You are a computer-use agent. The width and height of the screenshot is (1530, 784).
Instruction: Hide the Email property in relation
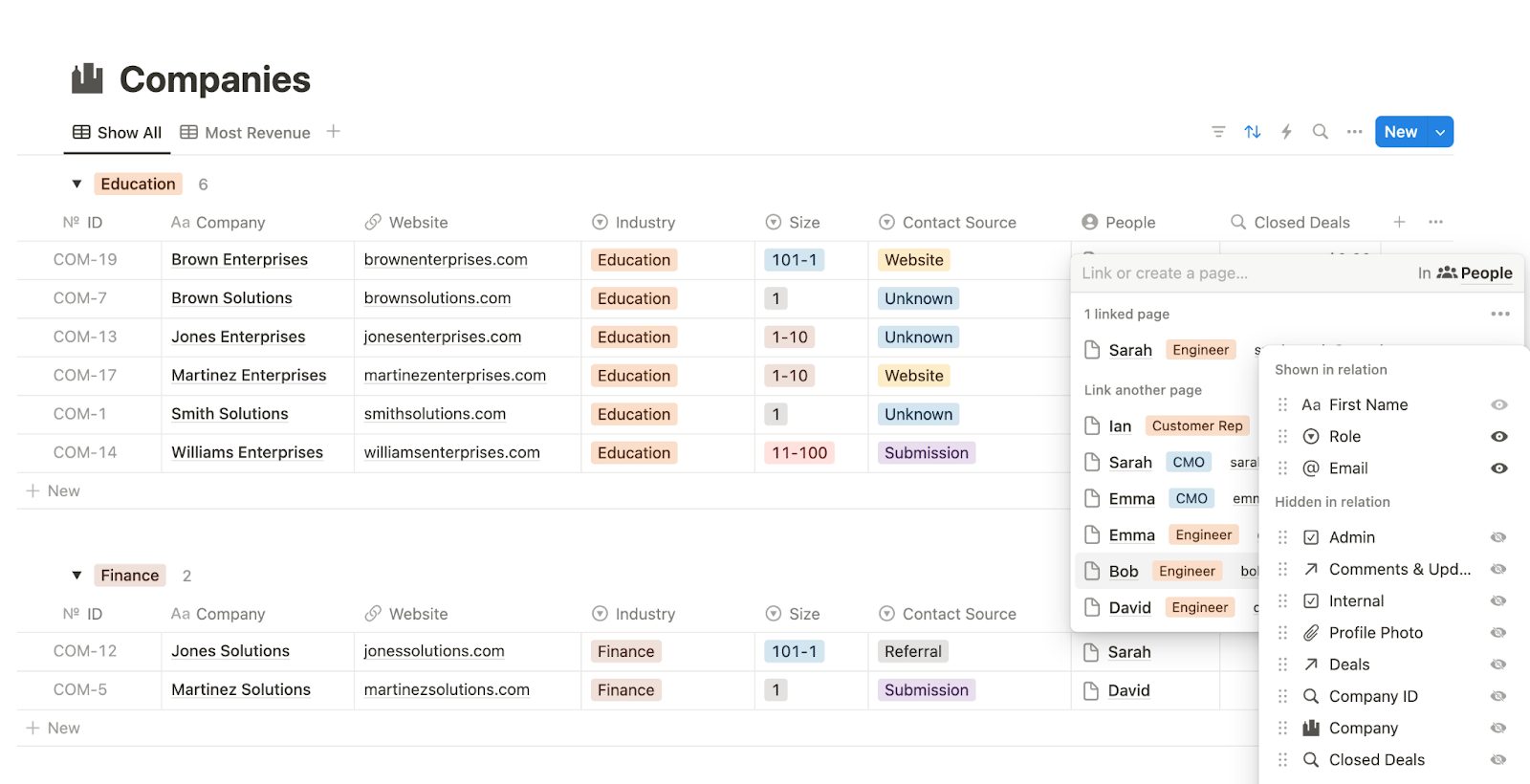[x=1499, y=468]
